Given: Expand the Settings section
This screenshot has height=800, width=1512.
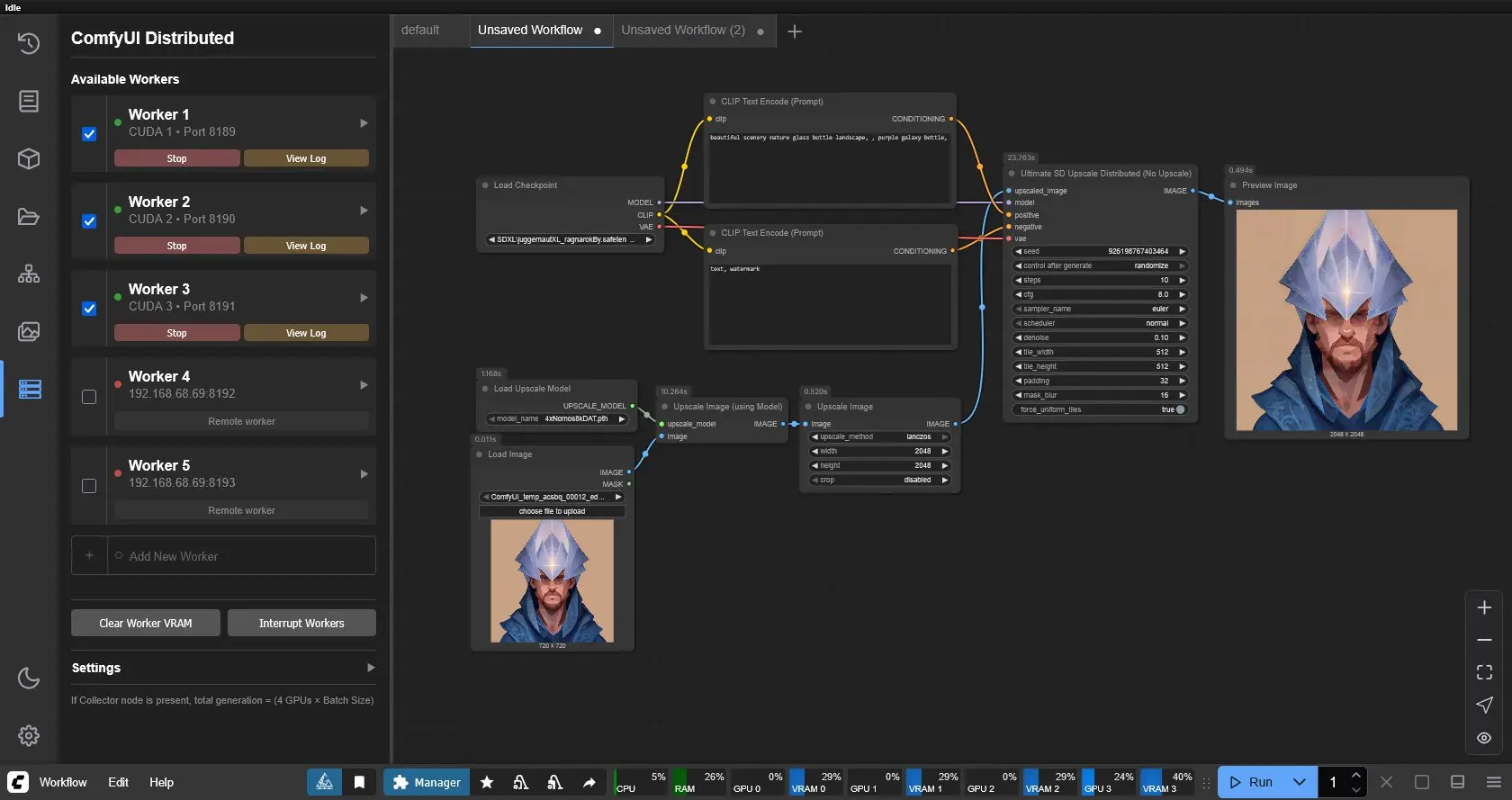Looking at the screenshot, I should coord(370,668).
